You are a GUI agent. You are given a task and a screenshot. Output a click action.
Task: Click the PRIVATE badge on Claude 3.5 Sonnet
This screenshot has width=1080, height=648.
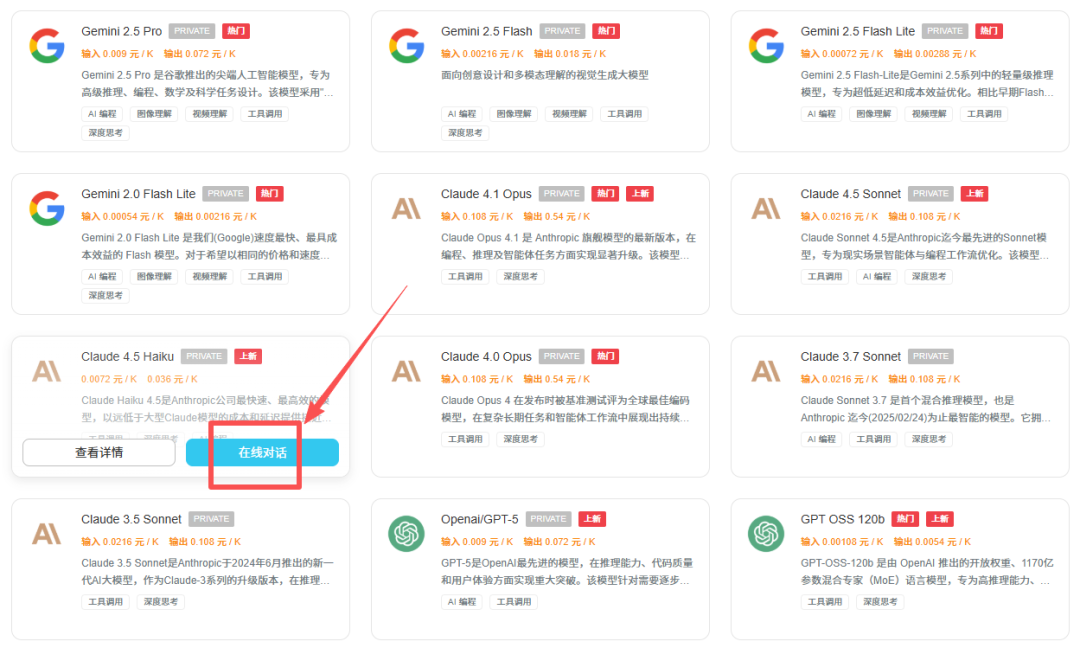(211, 519)
